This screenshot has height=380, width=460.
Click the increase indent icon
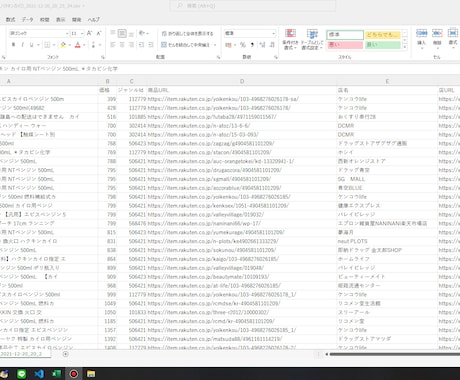(151, 45)
